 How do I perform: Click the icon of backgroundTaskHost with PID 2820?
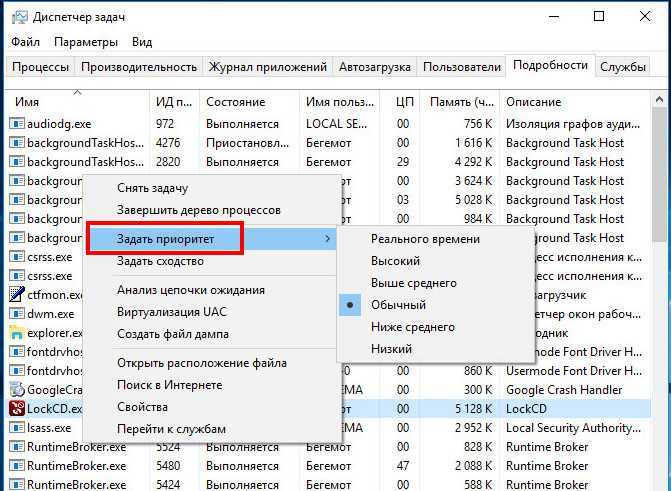(x=16, y=162)
